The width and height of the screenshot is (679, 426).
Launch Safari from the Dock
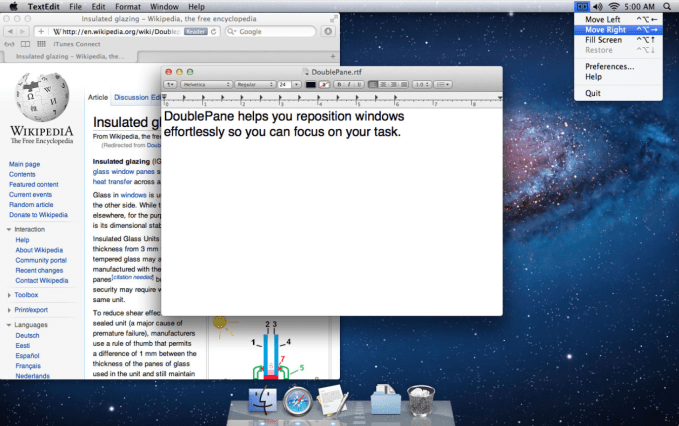(297, 402)
